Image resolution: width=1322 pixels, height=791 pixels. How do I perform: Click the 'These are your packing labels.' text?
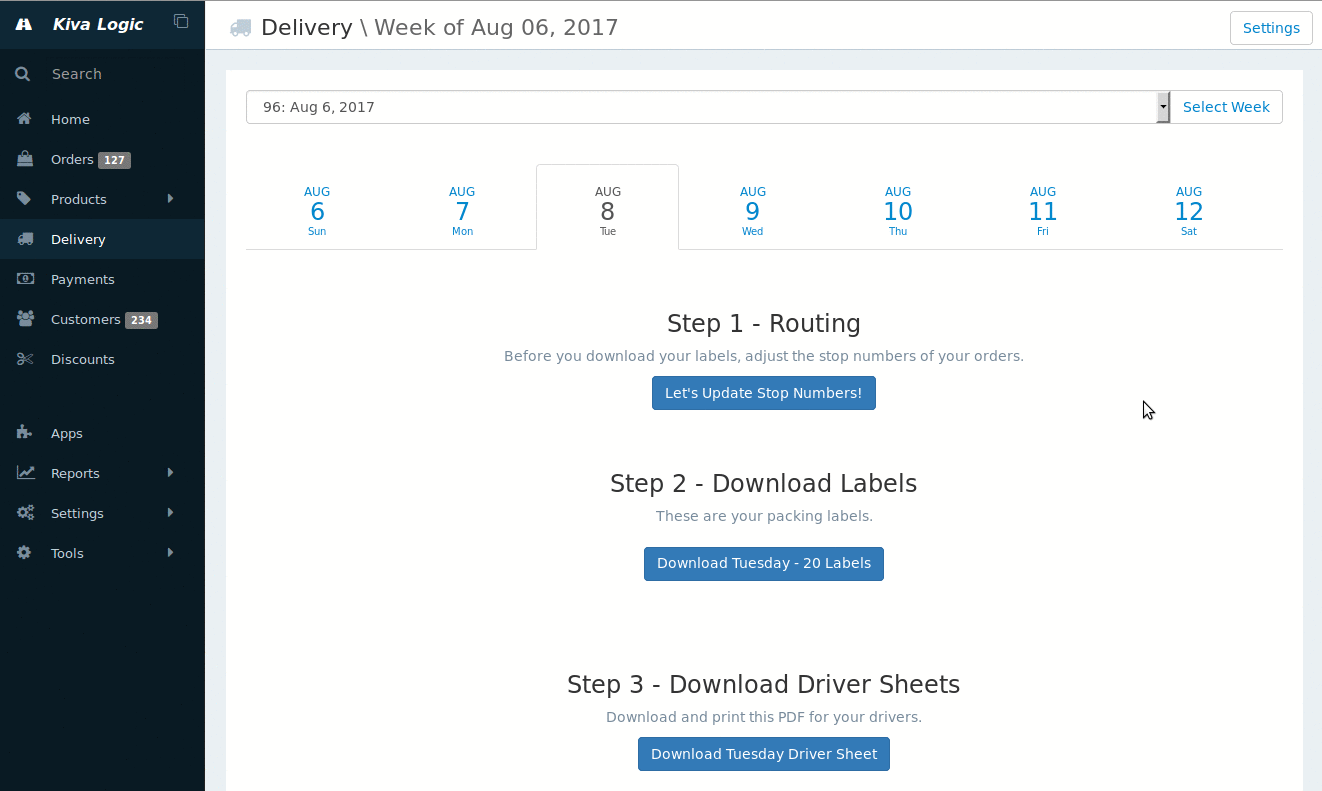tap(764, 516)
